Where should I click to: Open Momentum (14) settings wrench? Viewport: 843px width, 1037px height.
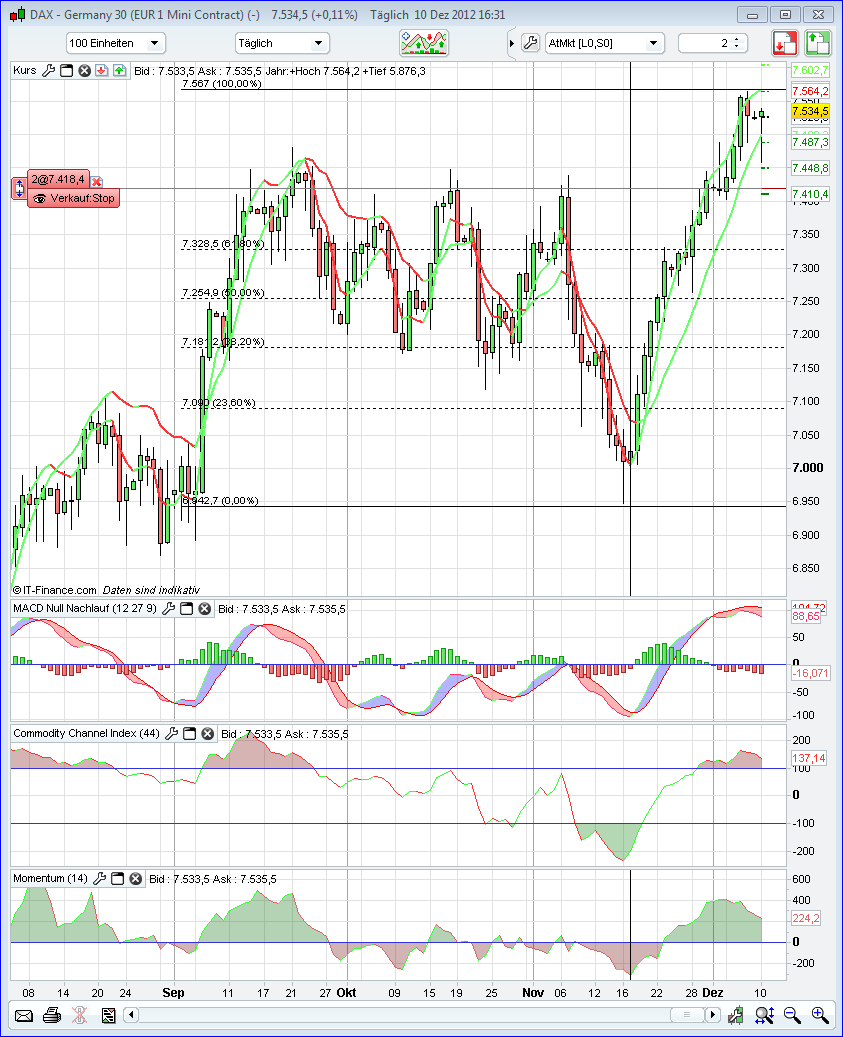click(x=99, y=878)
